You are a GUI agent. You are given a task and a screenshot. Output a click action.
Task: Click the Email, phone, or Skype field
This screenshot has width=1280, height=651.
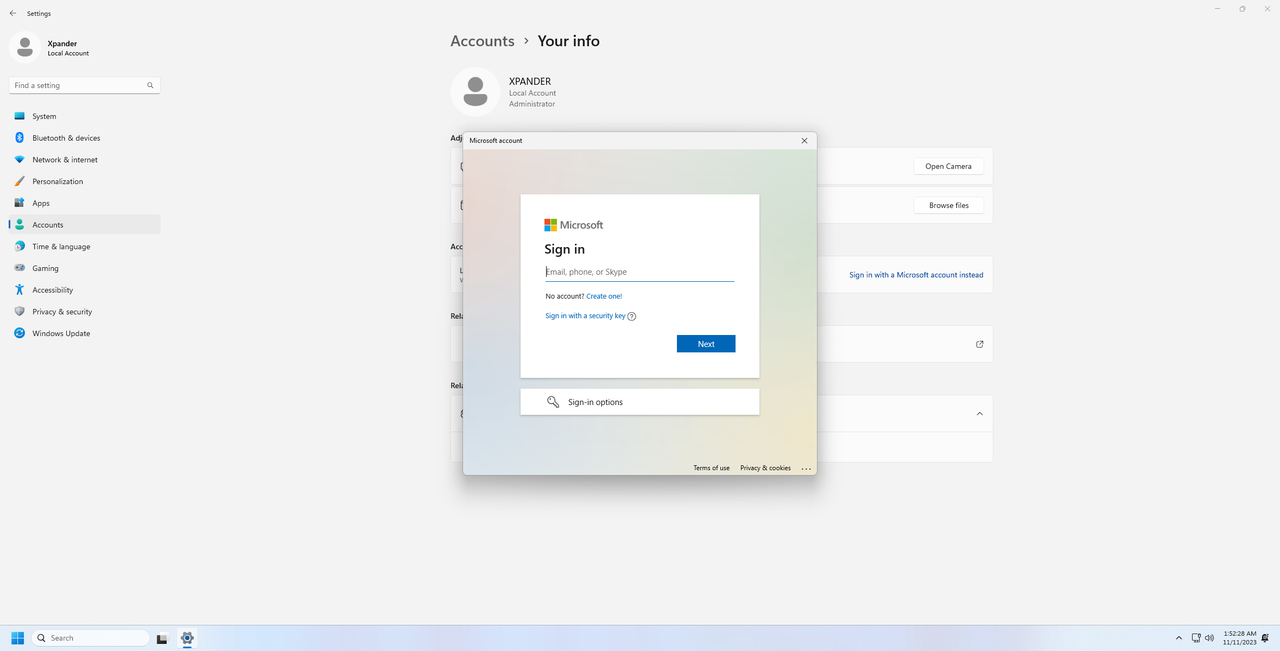640,272
